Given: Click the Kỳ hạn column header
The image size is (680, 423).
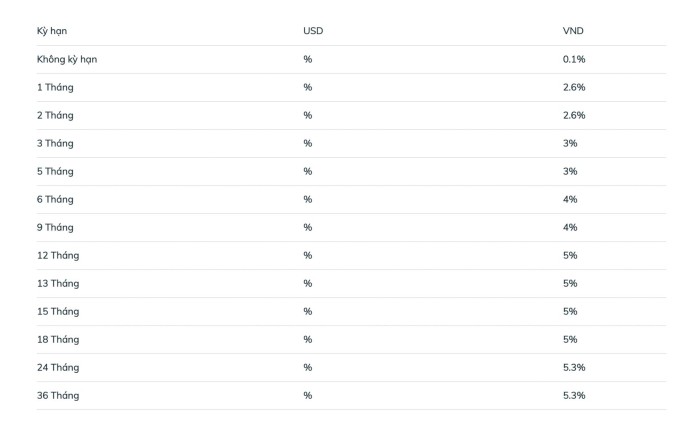Looking at the screenshot, I should pos(52,31).
